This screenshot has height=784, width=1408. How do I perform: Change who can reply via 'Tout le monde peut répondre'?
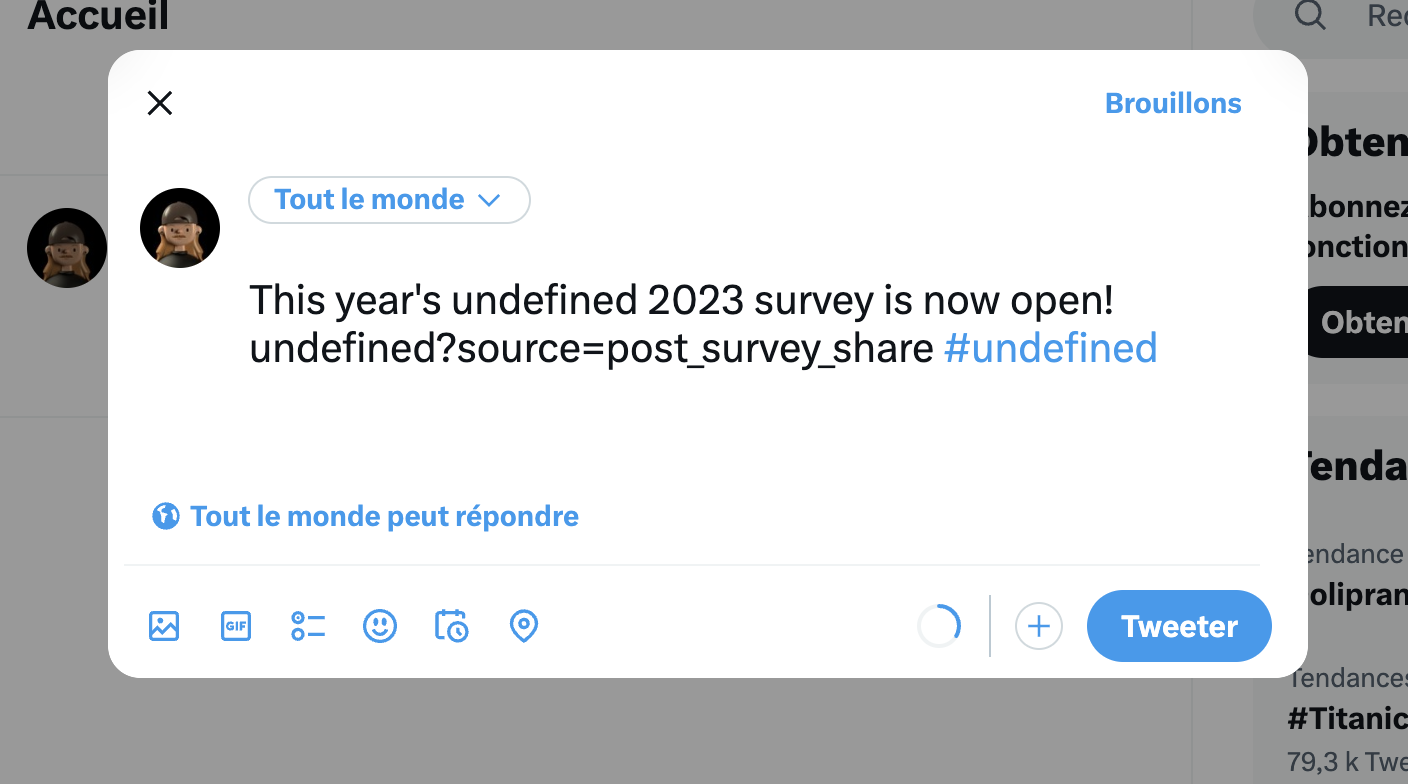[385, 515]
